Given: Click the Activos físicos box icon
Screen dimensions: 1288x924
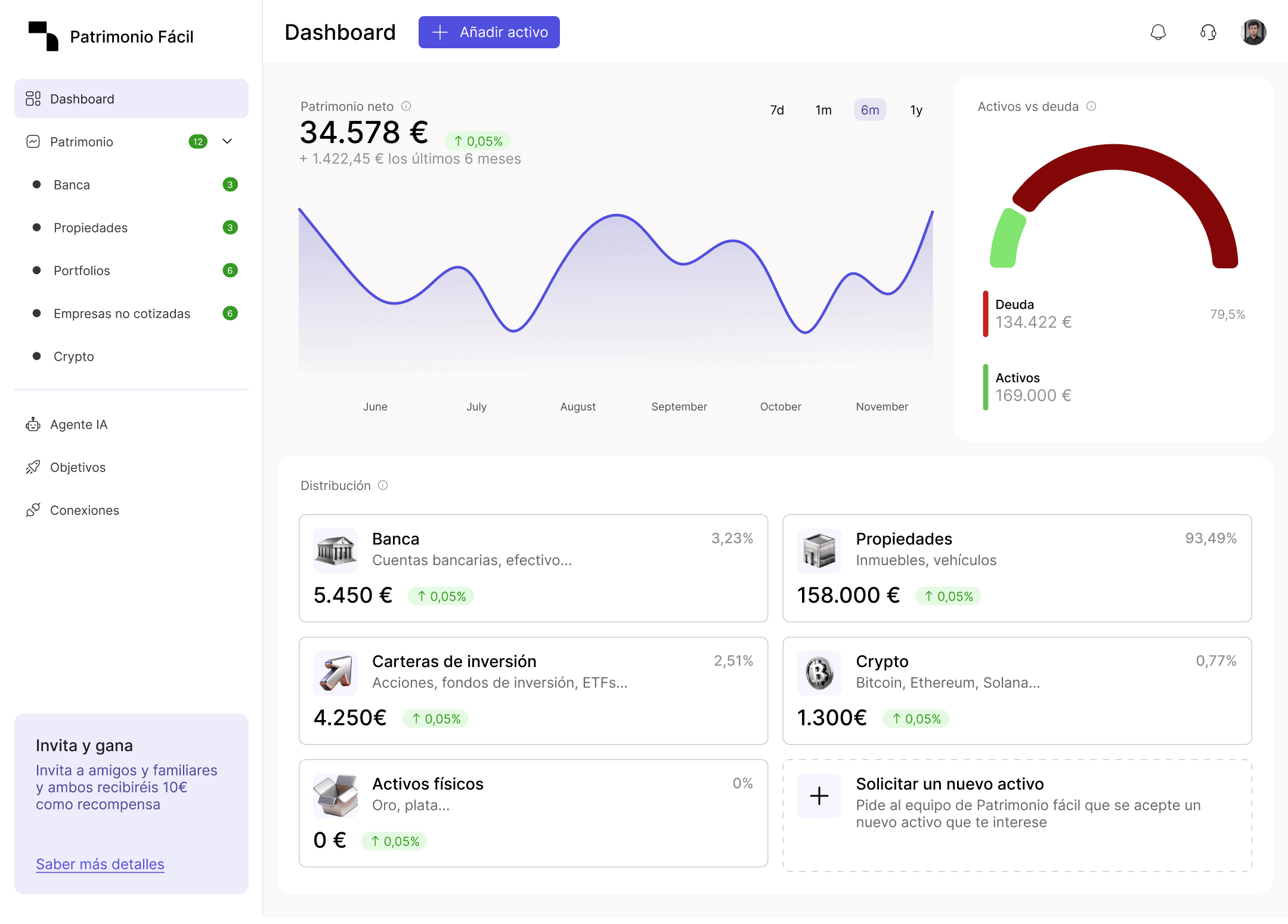Looking at the screenshot, I should pos(336,796).
